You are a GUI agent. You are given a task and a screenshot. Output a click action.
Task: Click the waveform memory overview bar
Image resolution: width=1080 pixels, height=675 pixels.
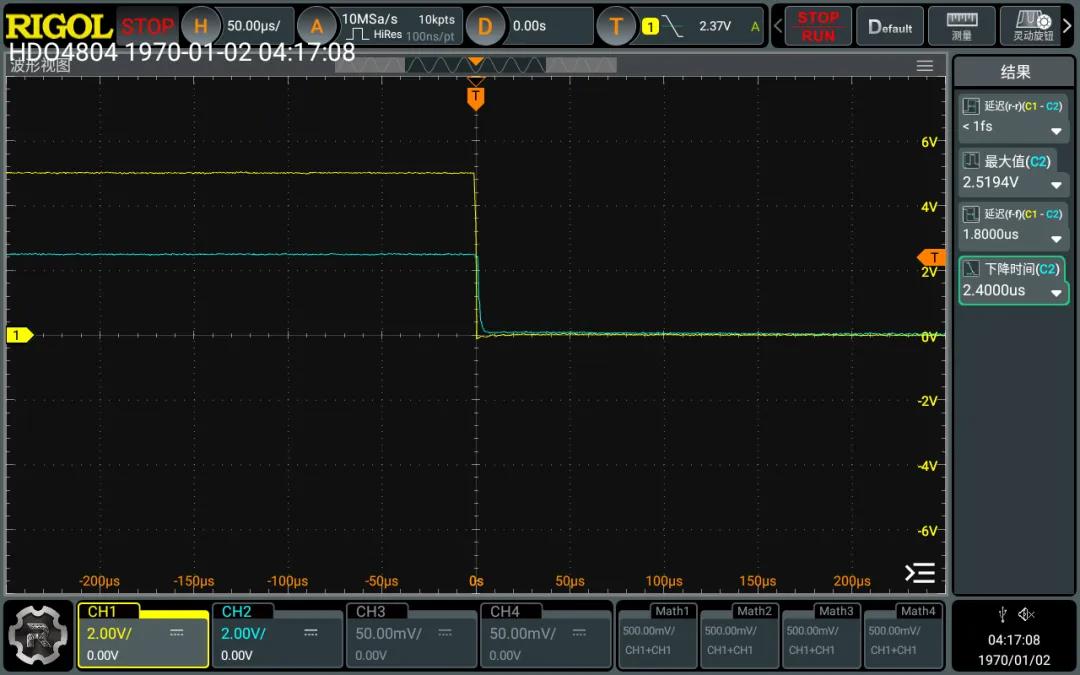pyautogui.click(x=475, y=65)
